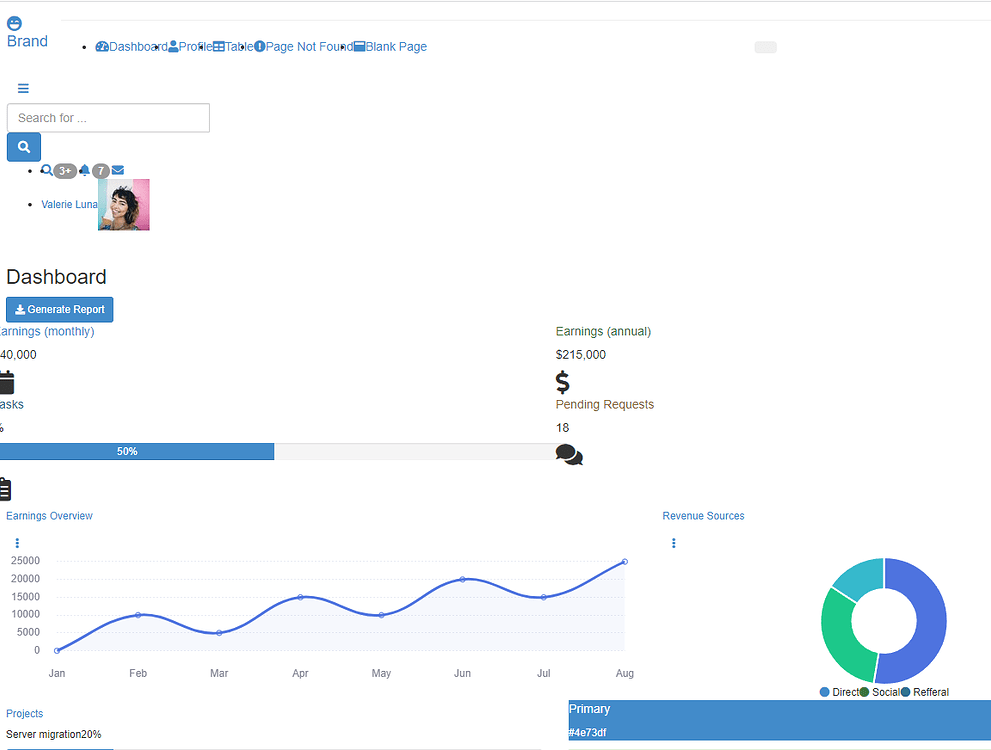Go to the Profile nav item
The height and width of the screenshot is (750, 991).
tap(189, 47)
